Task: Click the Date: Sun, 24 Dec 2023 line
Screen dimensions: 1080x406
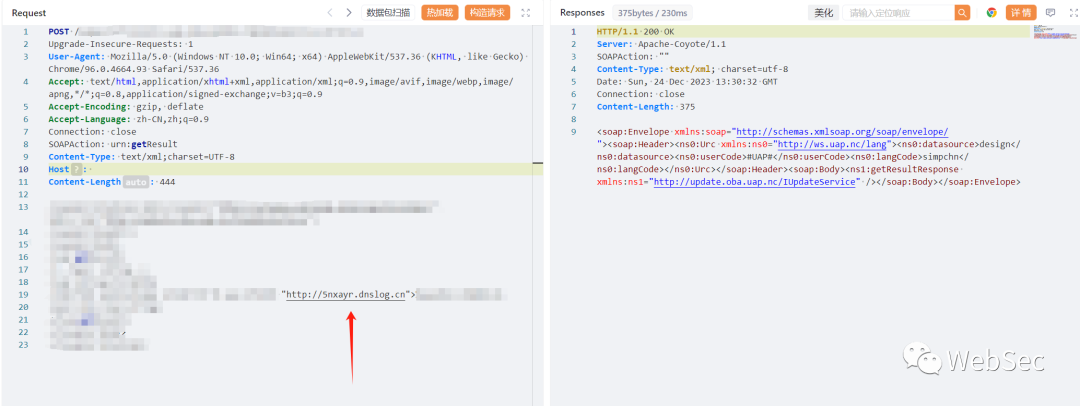Action: [687, 81]
